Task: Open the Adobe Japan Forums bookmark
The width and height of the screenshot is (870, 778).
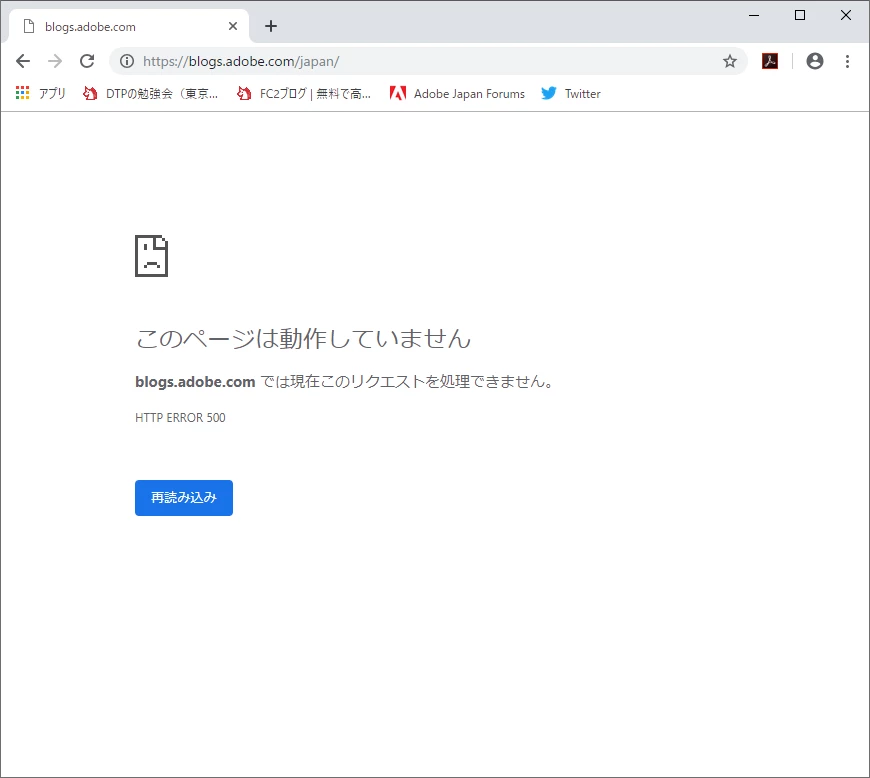Action: pos(457,93)
